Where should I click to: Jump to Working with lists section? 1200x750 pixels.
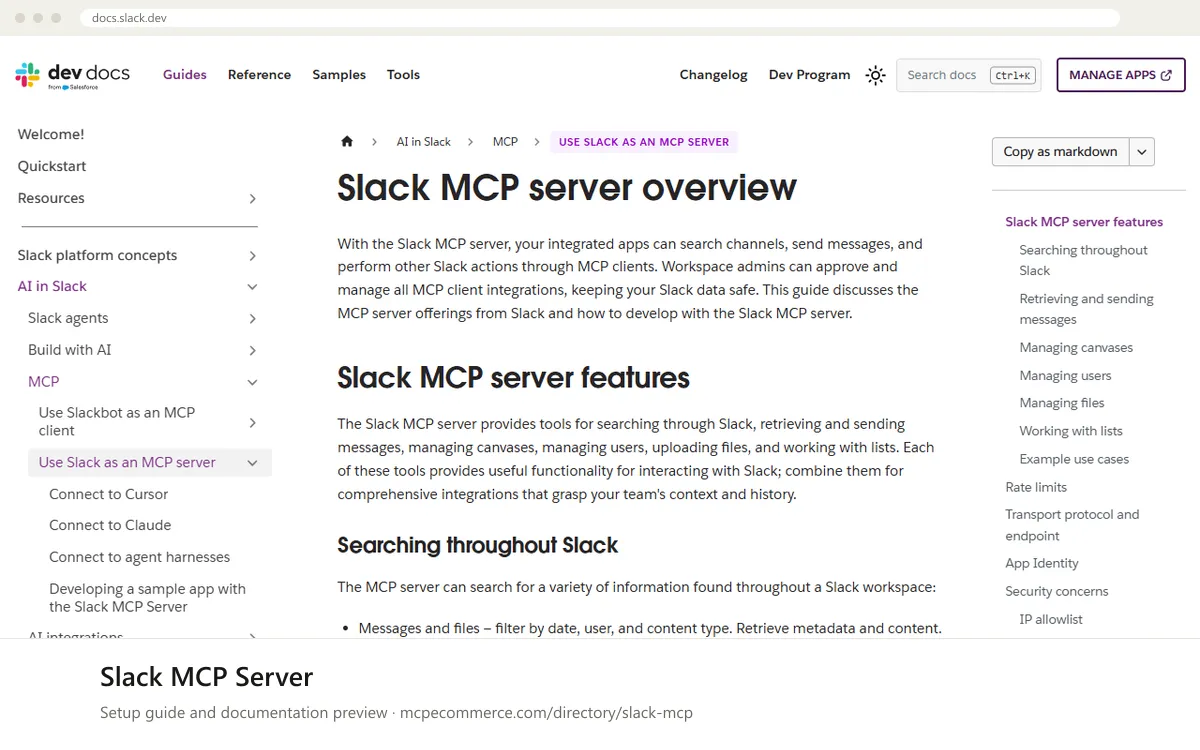(1071, 431)
